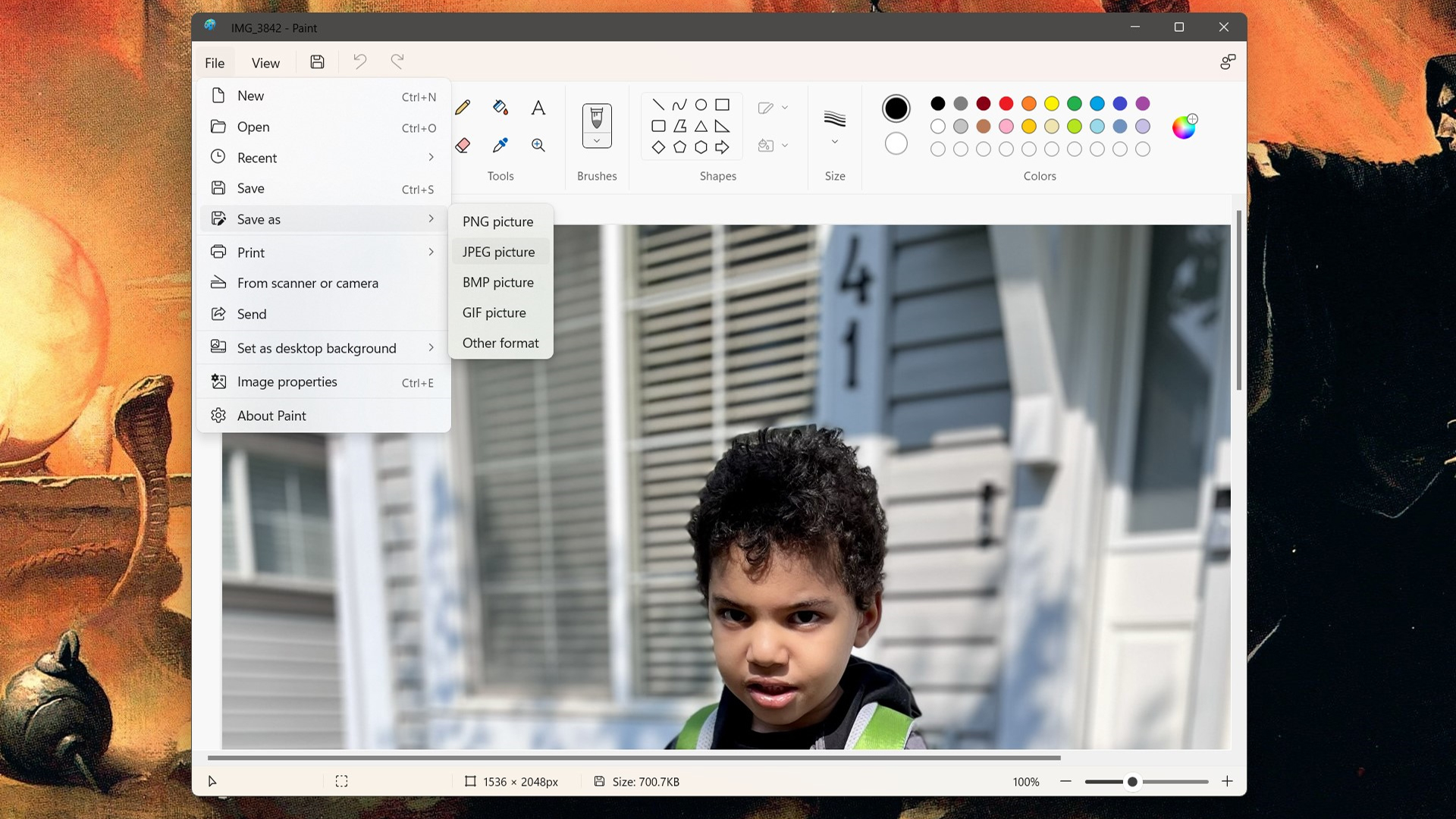Select the Color Picker tool

click(500, 145)
